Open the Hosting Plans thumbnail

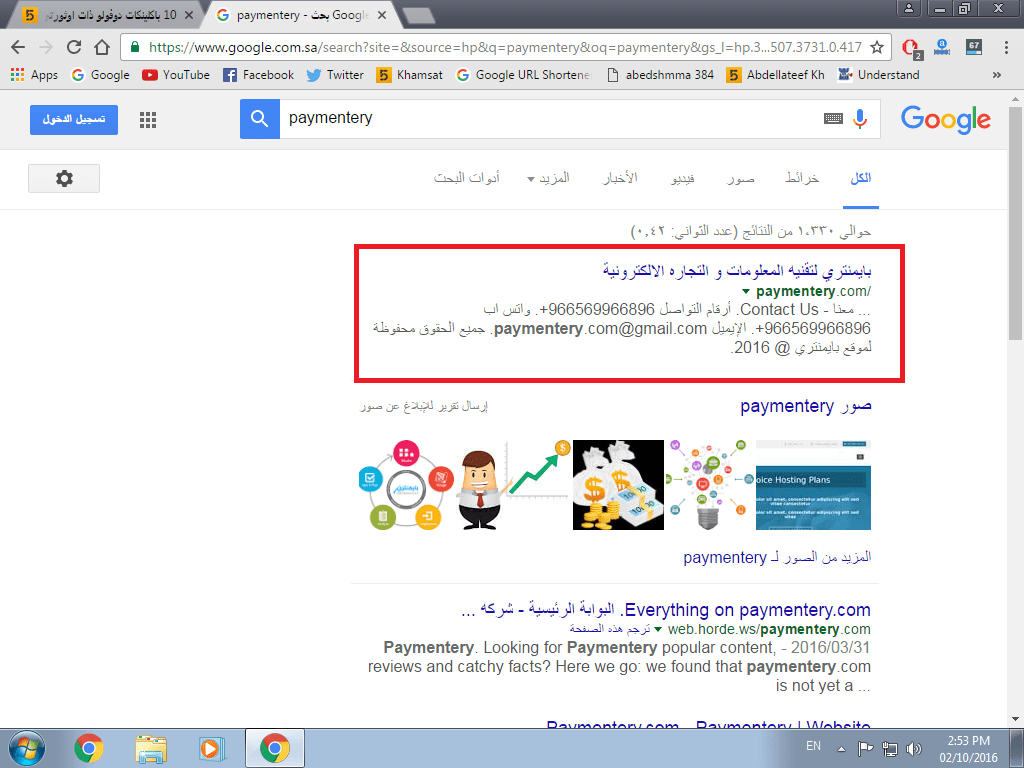click(x=813, y=485)
